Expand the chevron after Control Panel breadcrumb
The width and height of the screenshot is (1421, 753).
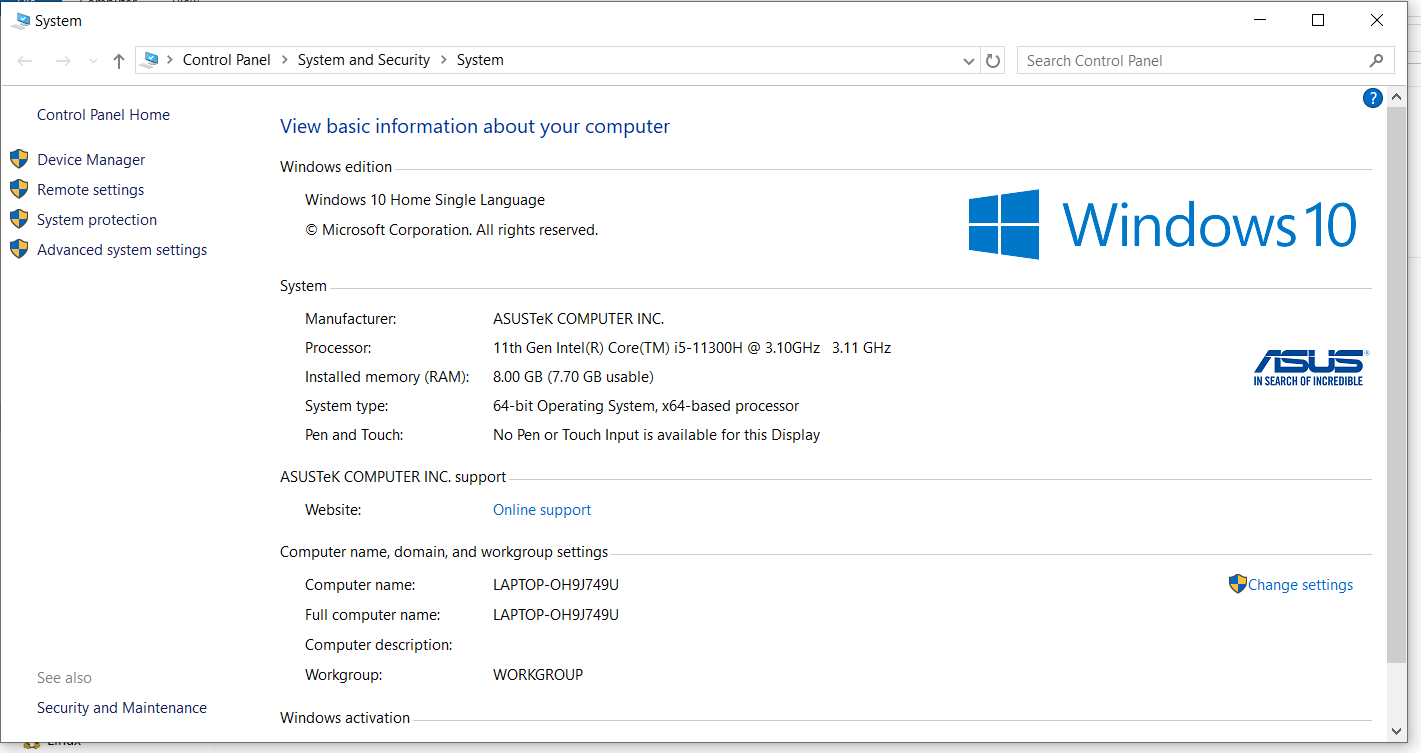pyautogui.click(x=285, y=60)
